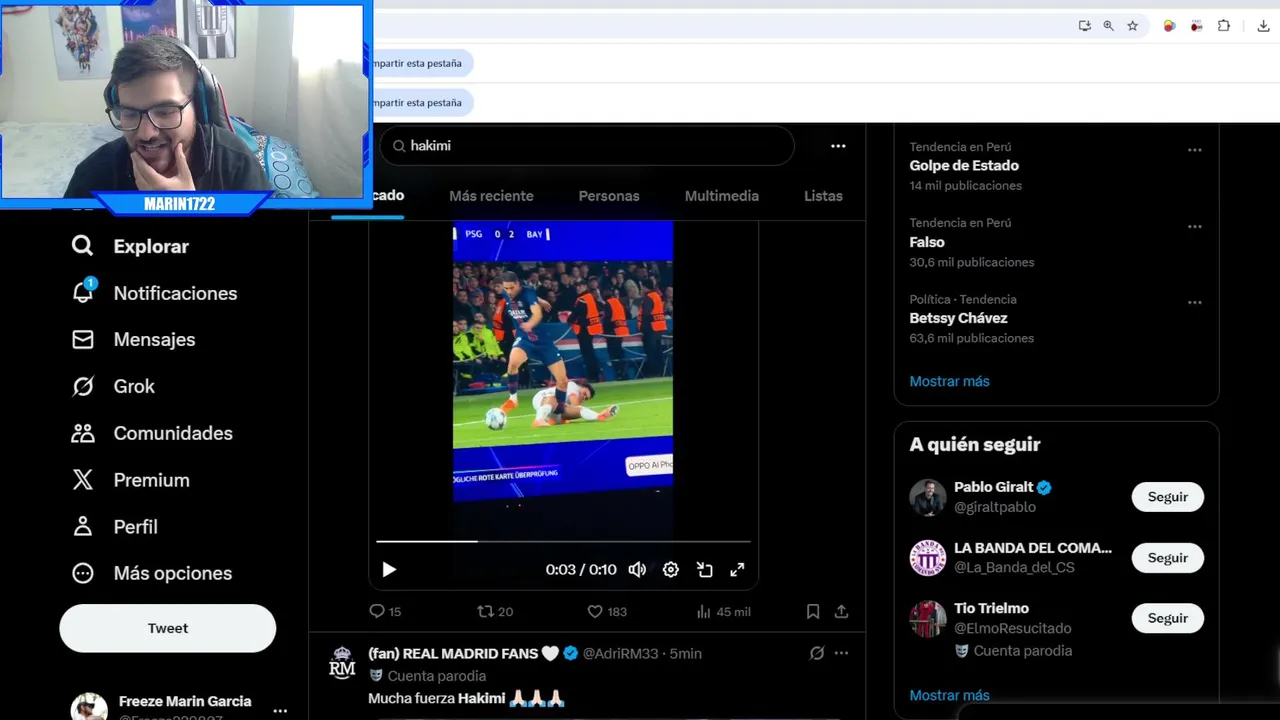Click the hakimi search field
The width and height of the screenshot is (1280, 720).
pos(587,146)
